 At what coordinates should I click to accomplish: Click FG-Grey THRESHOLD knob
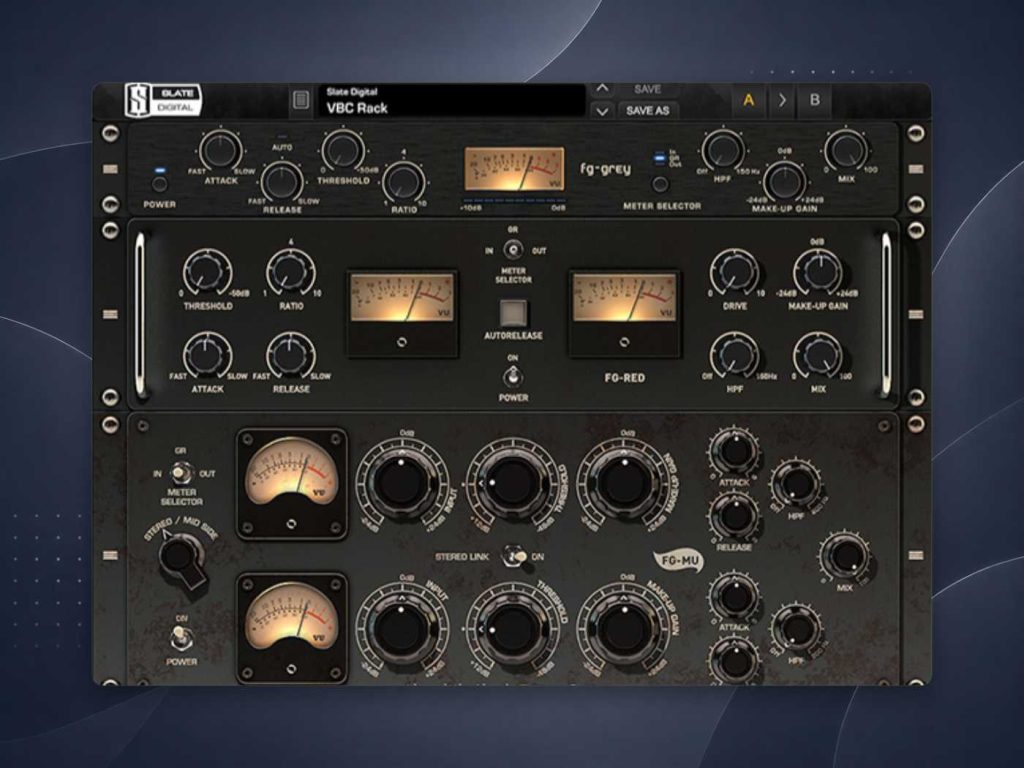coord(343,150)
